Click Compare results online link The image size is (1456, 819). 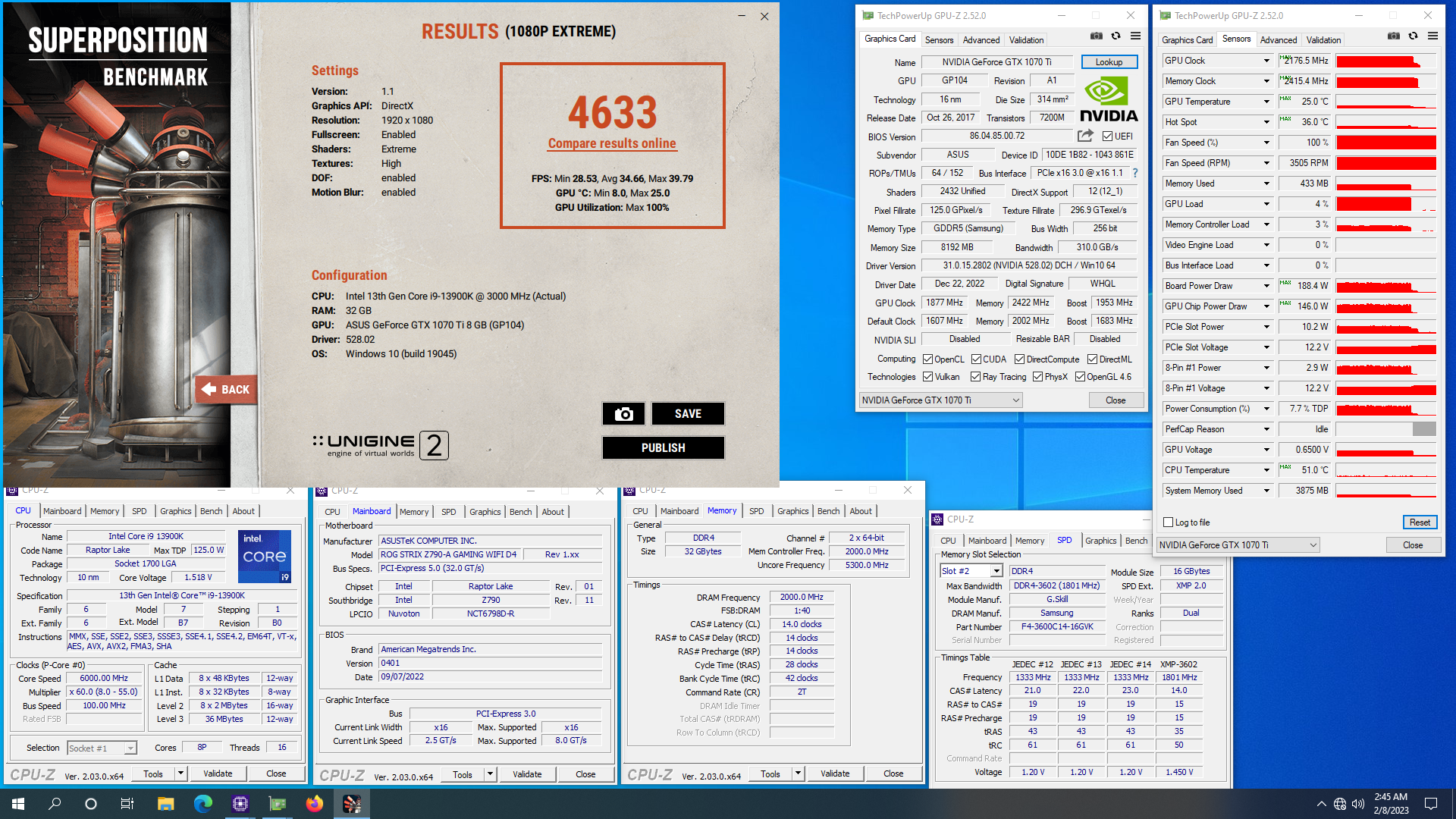coord(612,143)
